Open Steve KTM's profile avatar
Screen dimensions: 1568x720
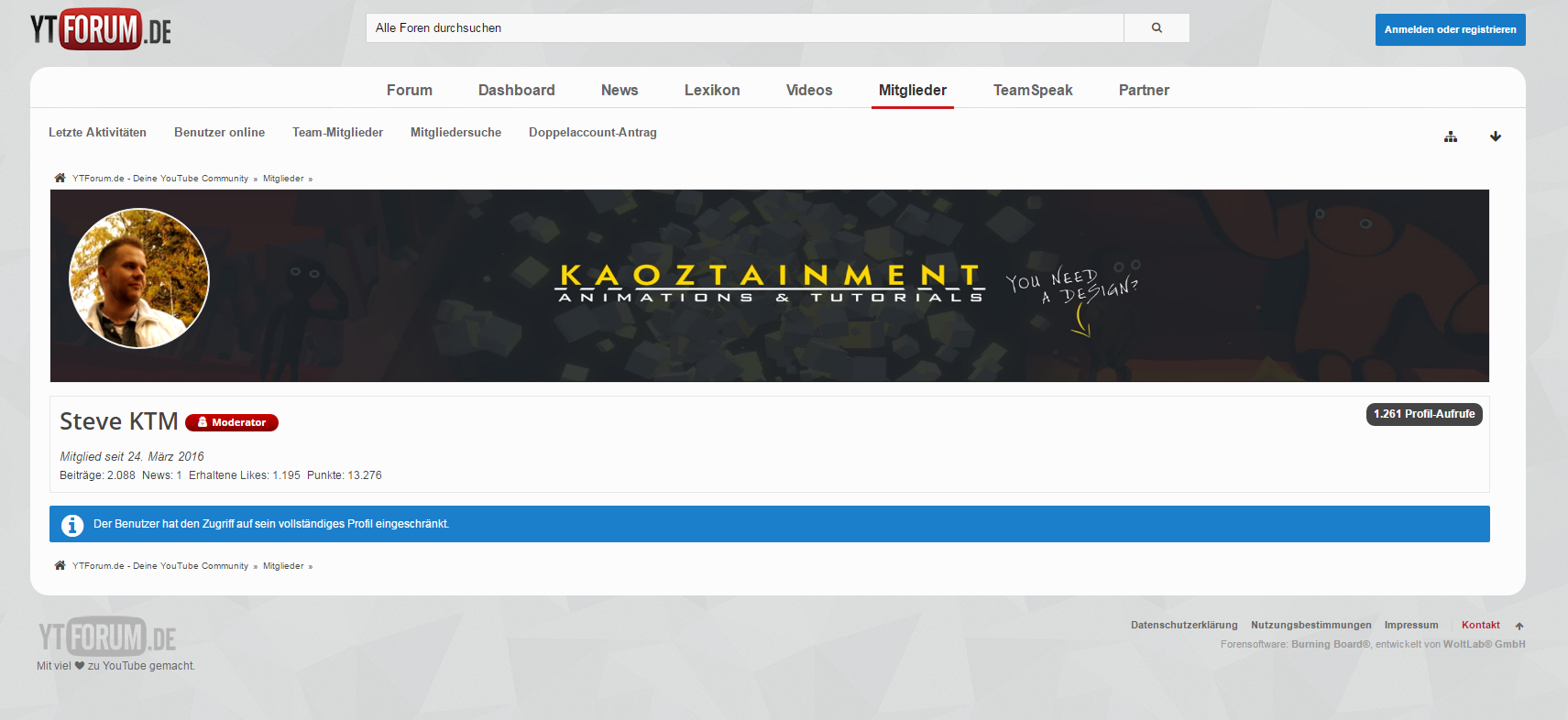click(x=139, y=278)
